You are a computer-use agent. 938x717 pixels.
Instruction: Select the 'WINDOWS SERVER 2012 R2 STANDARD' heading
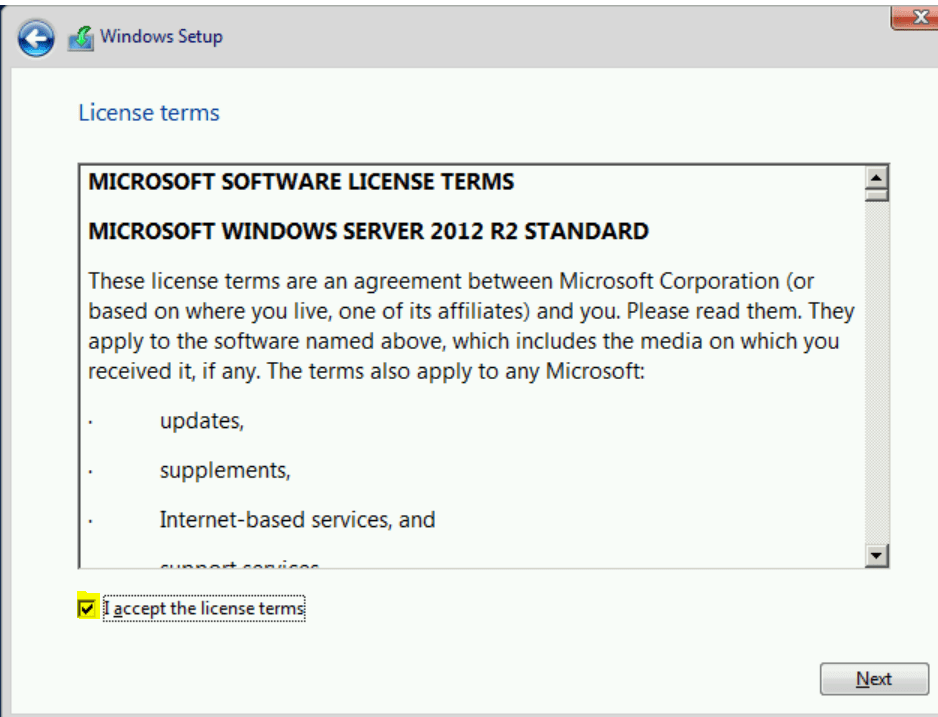click(368, 232)
